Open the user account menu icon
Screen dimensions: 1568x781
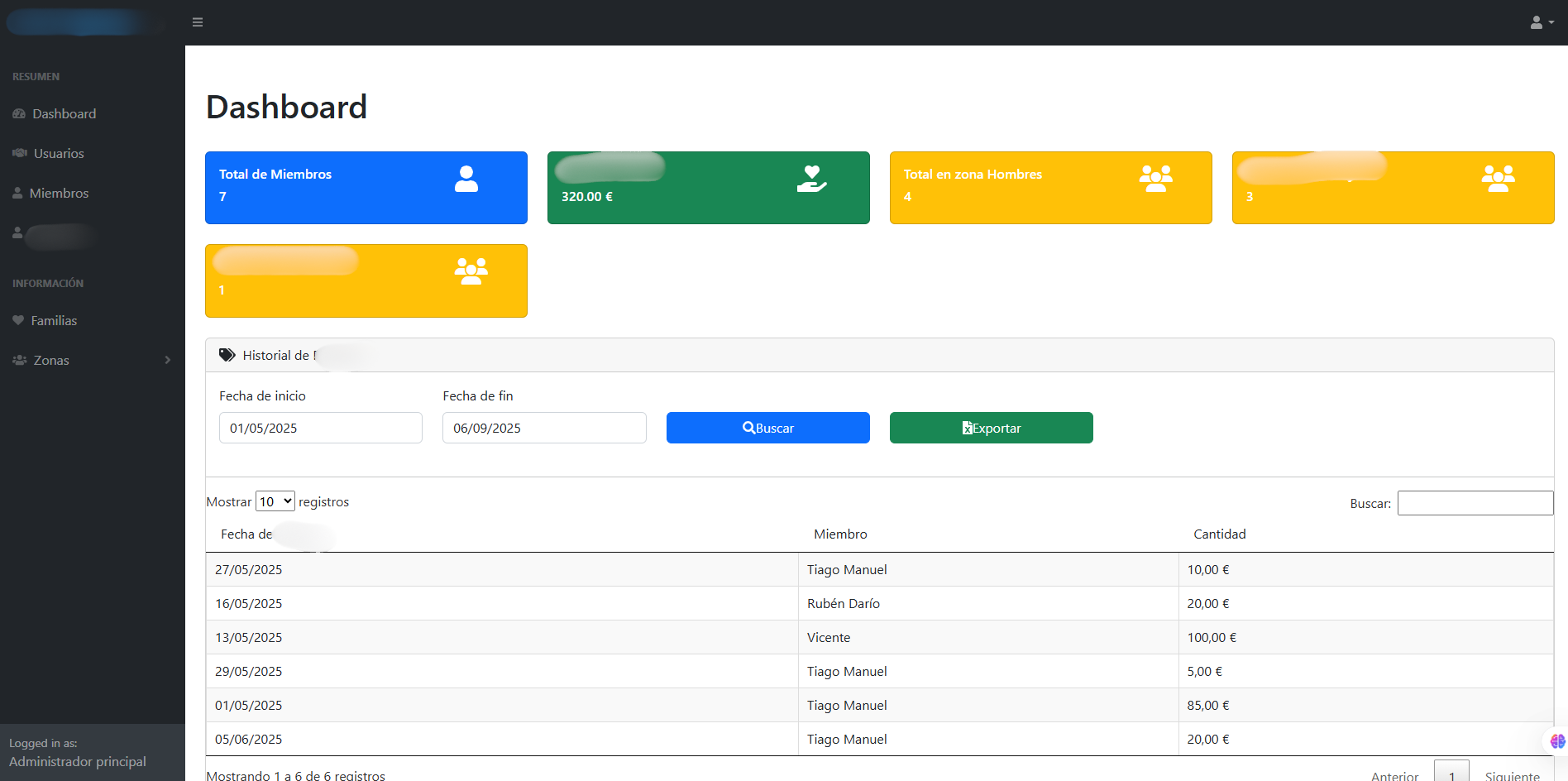pos(1542,22)
